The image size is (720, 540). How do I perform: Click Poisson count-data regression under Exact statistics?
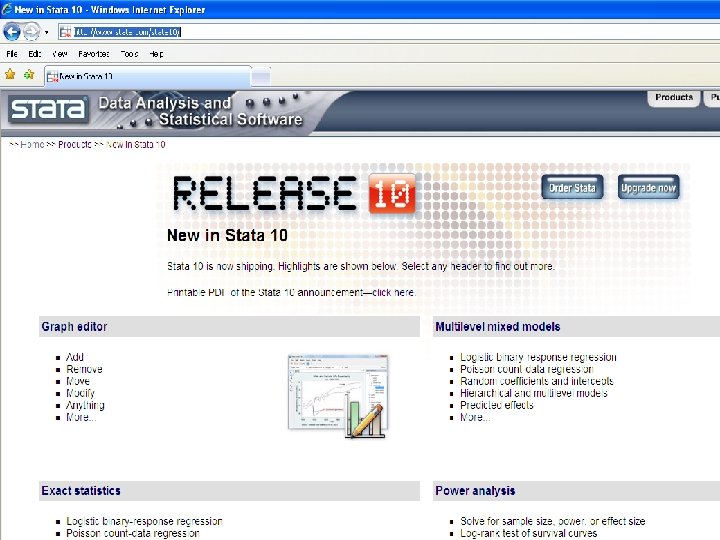133,533
